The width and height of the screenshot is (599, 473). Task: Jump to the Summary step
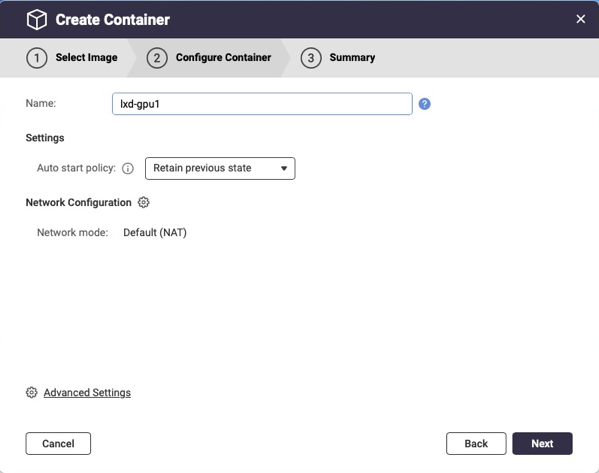(352, 57)
